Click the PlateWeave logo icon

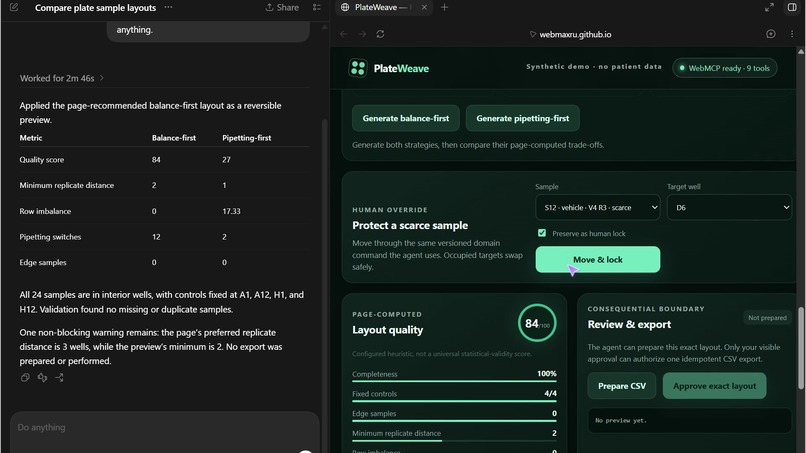click(x=358, y=68)
